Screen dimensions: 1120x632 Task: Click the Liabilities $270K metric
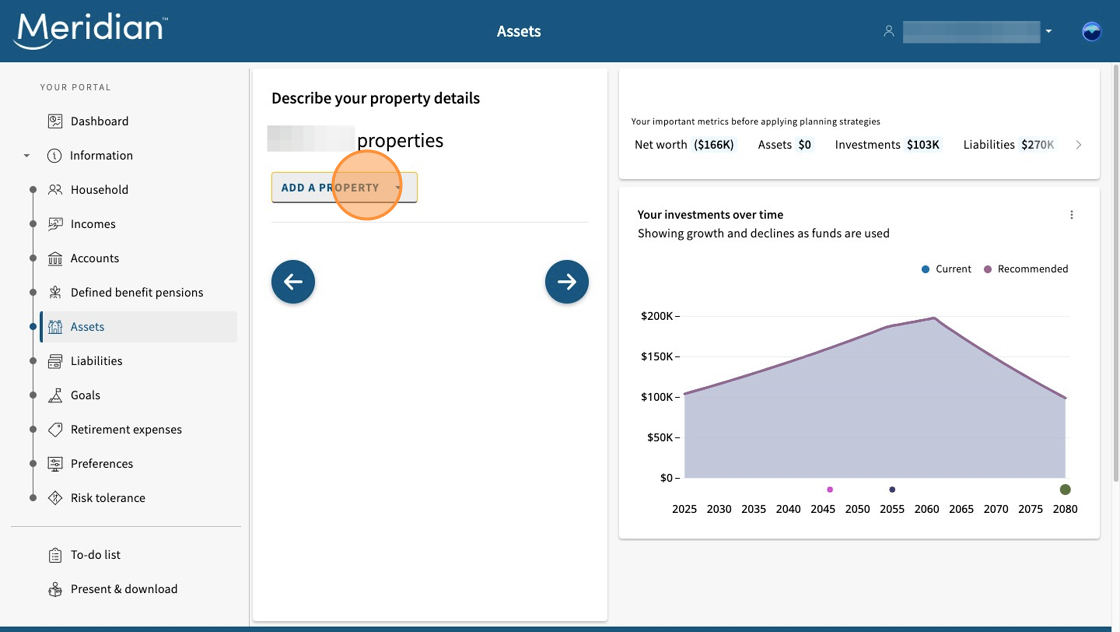[x=1009, y=145]
